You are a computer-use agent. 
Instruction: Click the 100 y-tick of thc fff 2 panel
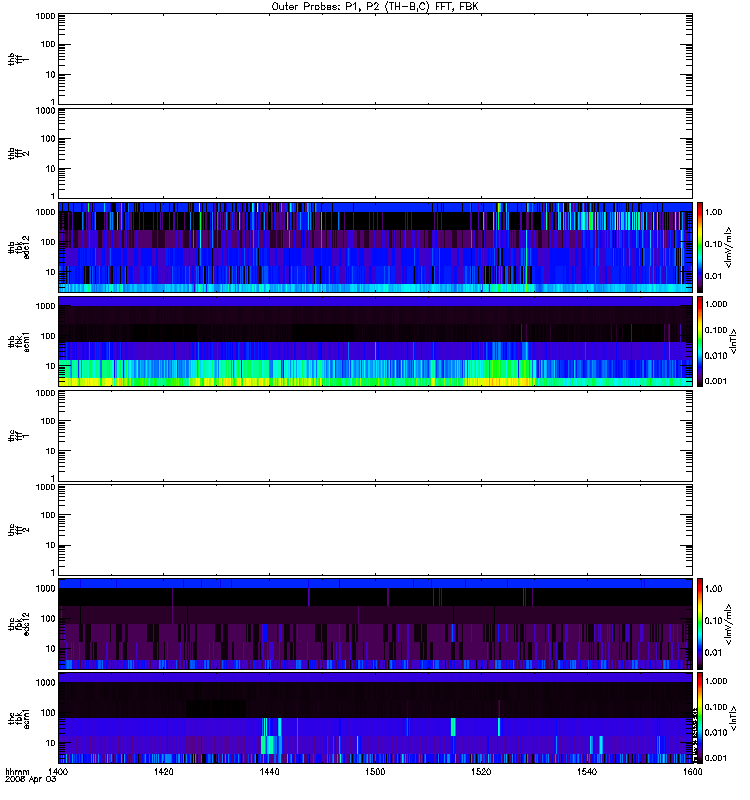coord(48,515)
